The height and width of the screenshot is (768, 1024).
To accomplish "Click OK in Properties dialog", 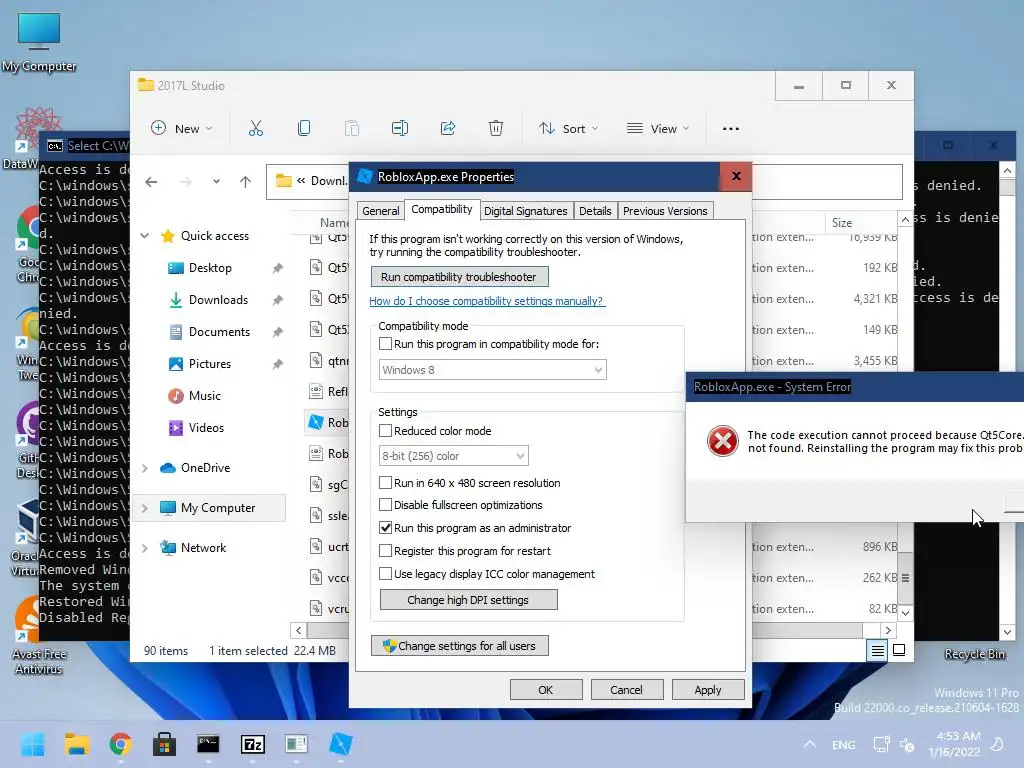I will click(546, 690).
